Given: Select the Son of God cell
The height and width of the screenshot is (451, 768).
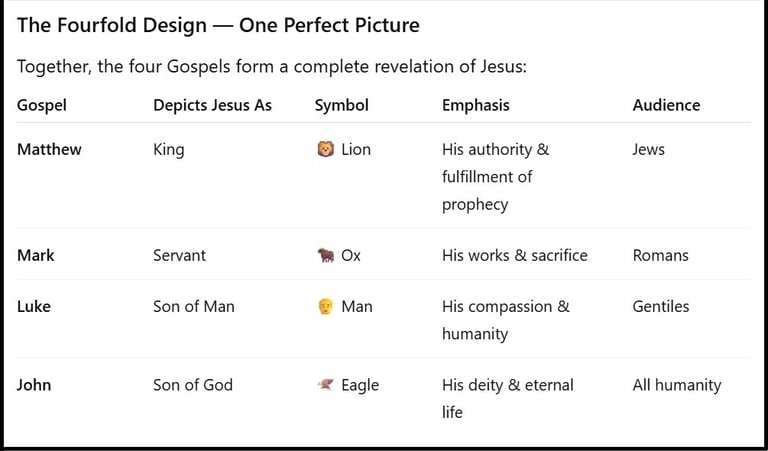Looking at the screenshot, I should click(193, 385).
